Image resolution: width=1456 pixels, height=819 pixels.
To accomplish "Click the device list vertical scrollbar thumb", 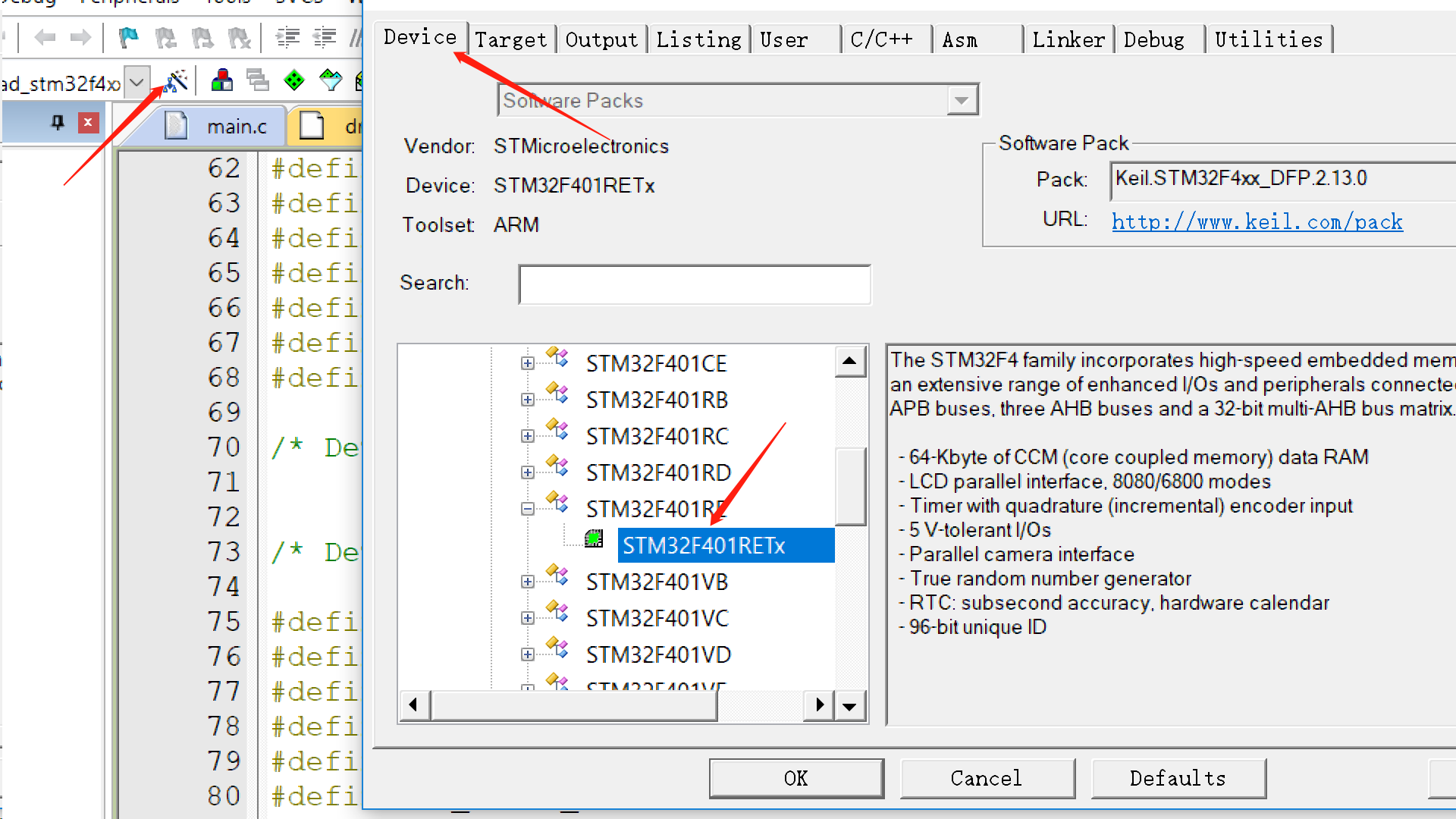I will 850,485.
